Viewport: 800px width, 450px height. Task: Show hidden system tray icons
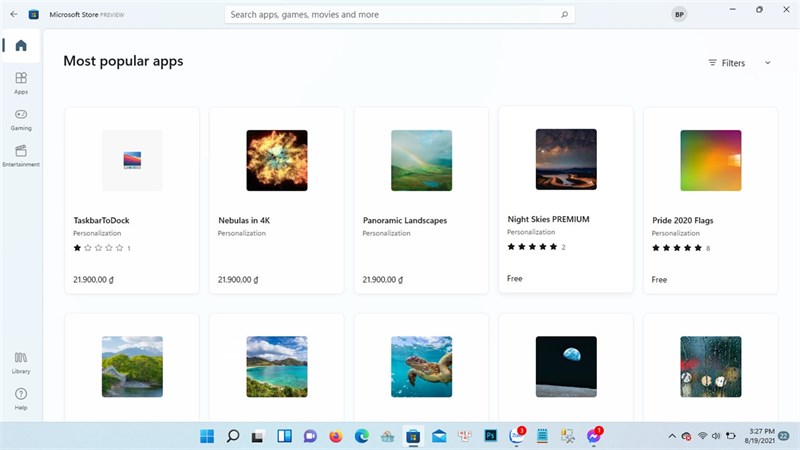[672, 436]
